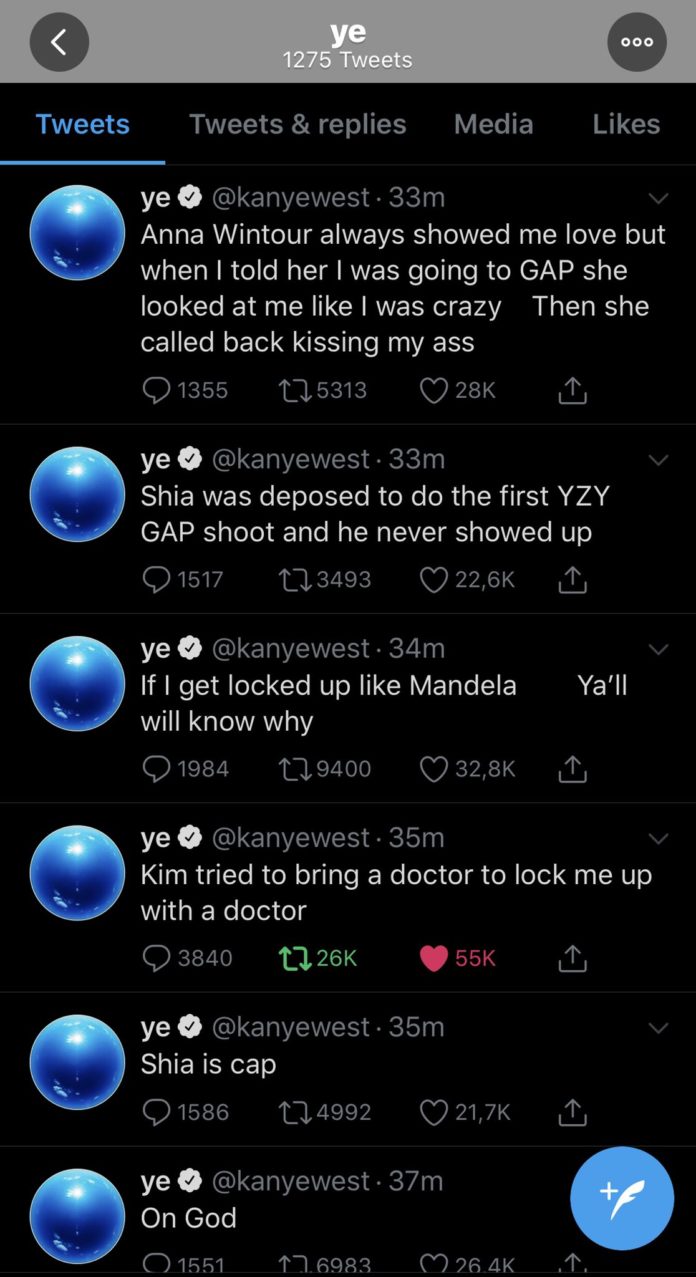Undo retweet on the Kim doctor tweet
Image resolution: width=696 pixels, height=1277 pixels.
coord(295,957)
